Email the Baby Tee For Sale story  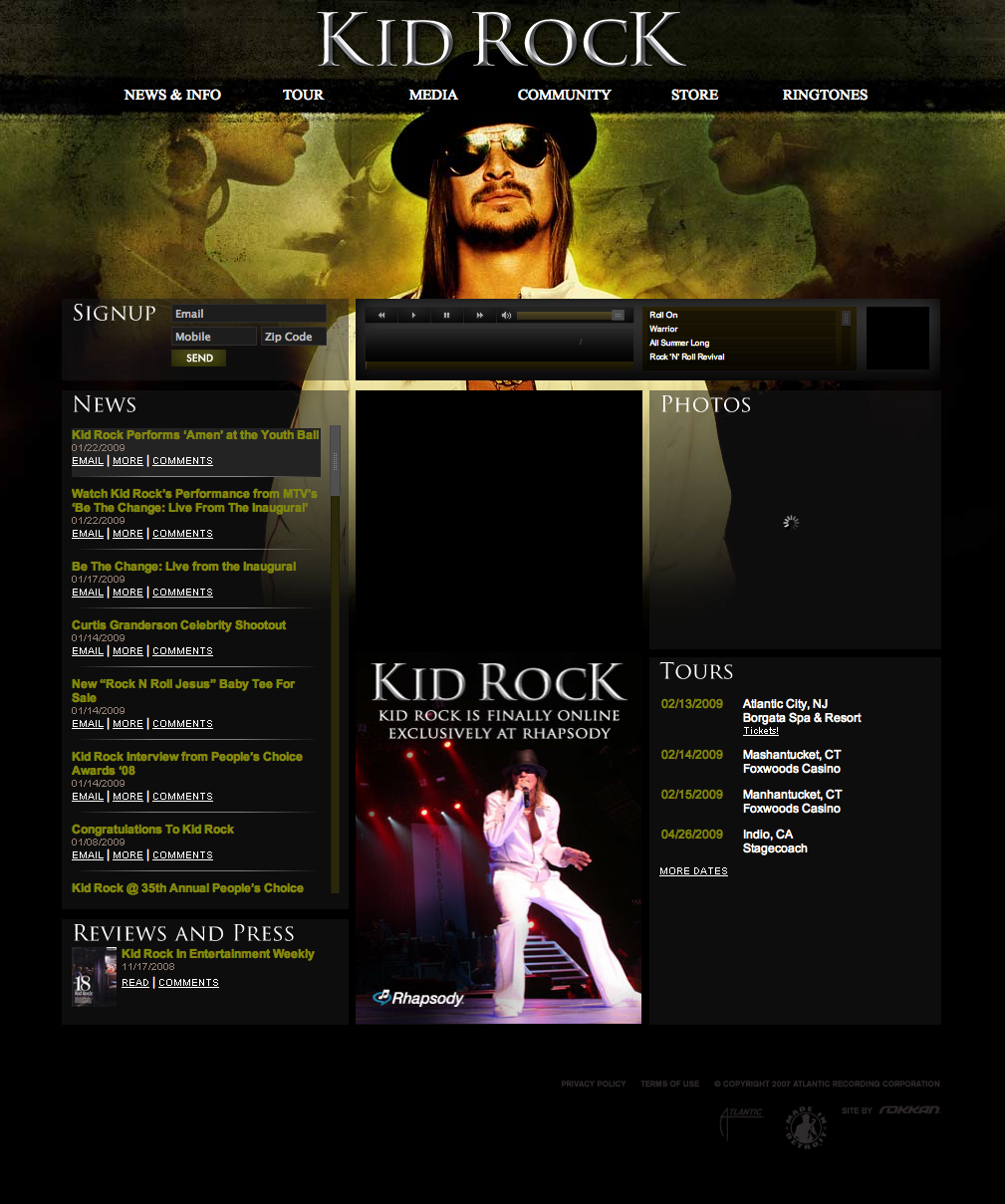88,724
